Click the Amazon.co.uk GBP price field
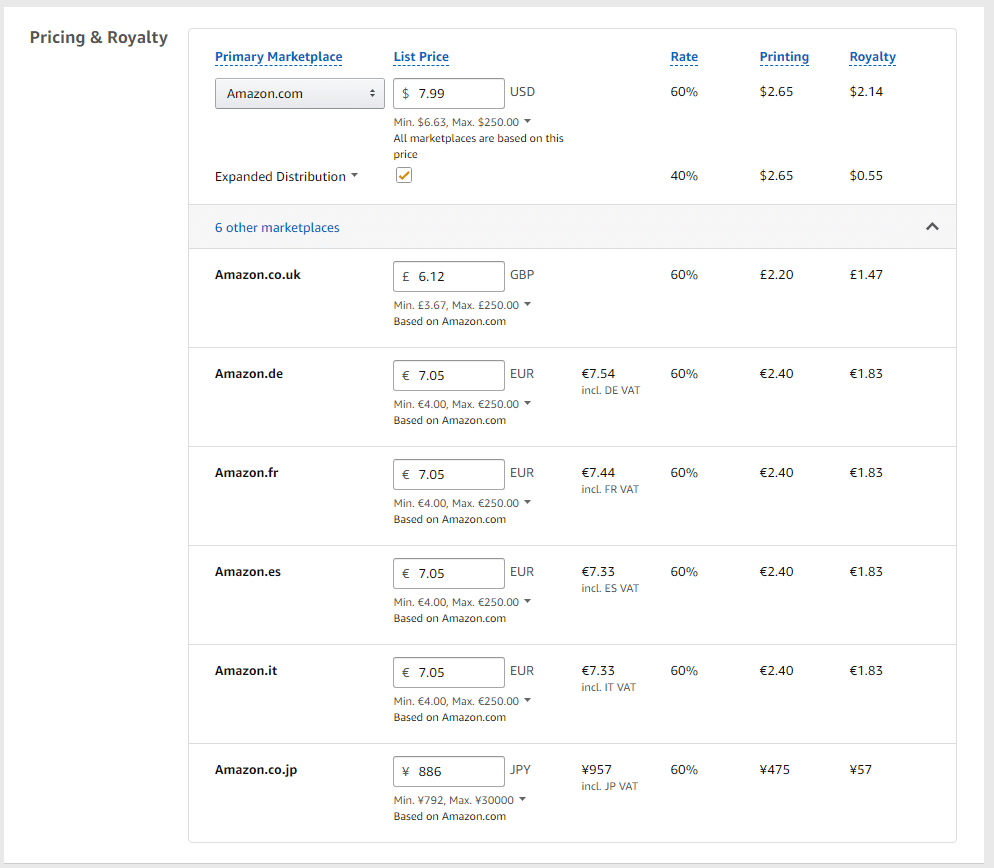This screenshot has width=994, height=868. coord(449,276)
